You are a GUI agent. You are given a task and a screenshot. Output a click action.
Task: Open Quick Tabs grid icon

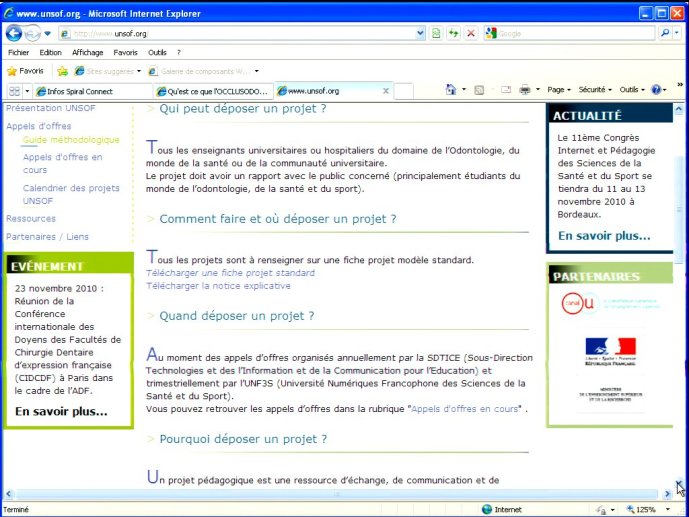pos(15,91)
